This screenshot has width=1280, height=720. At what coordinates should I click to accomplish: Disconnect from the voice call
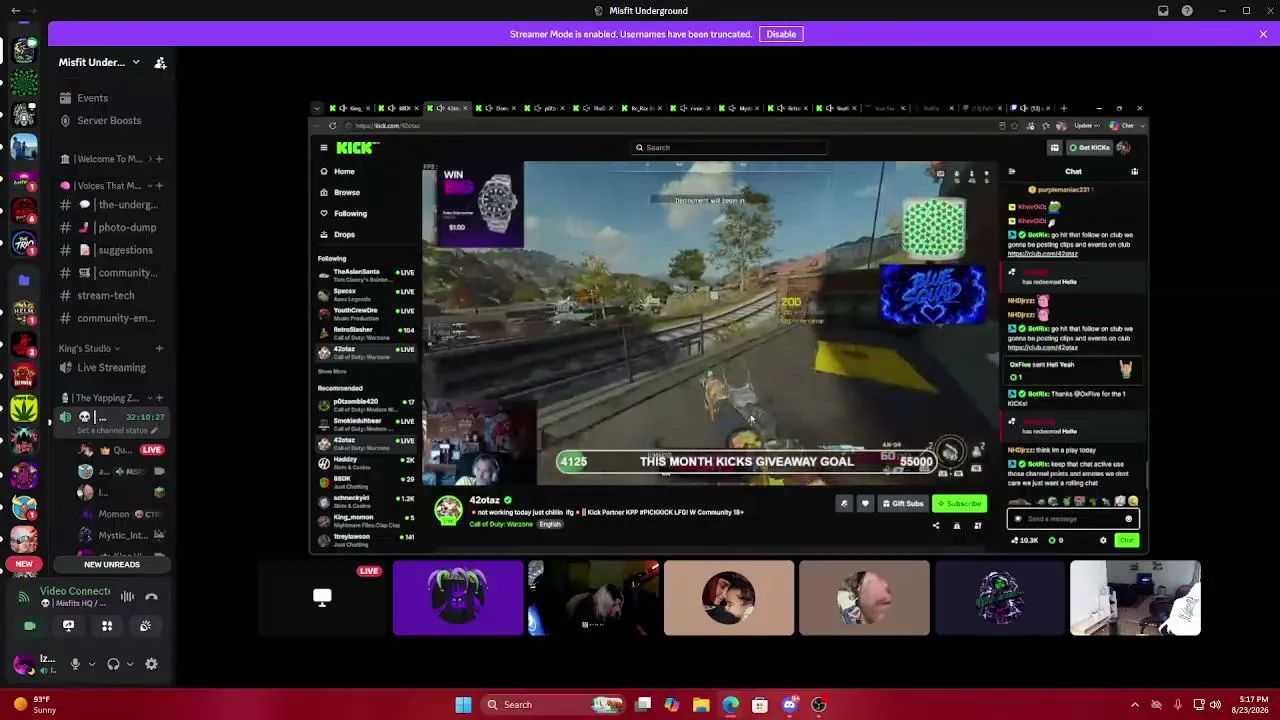(x=152, y=597)
